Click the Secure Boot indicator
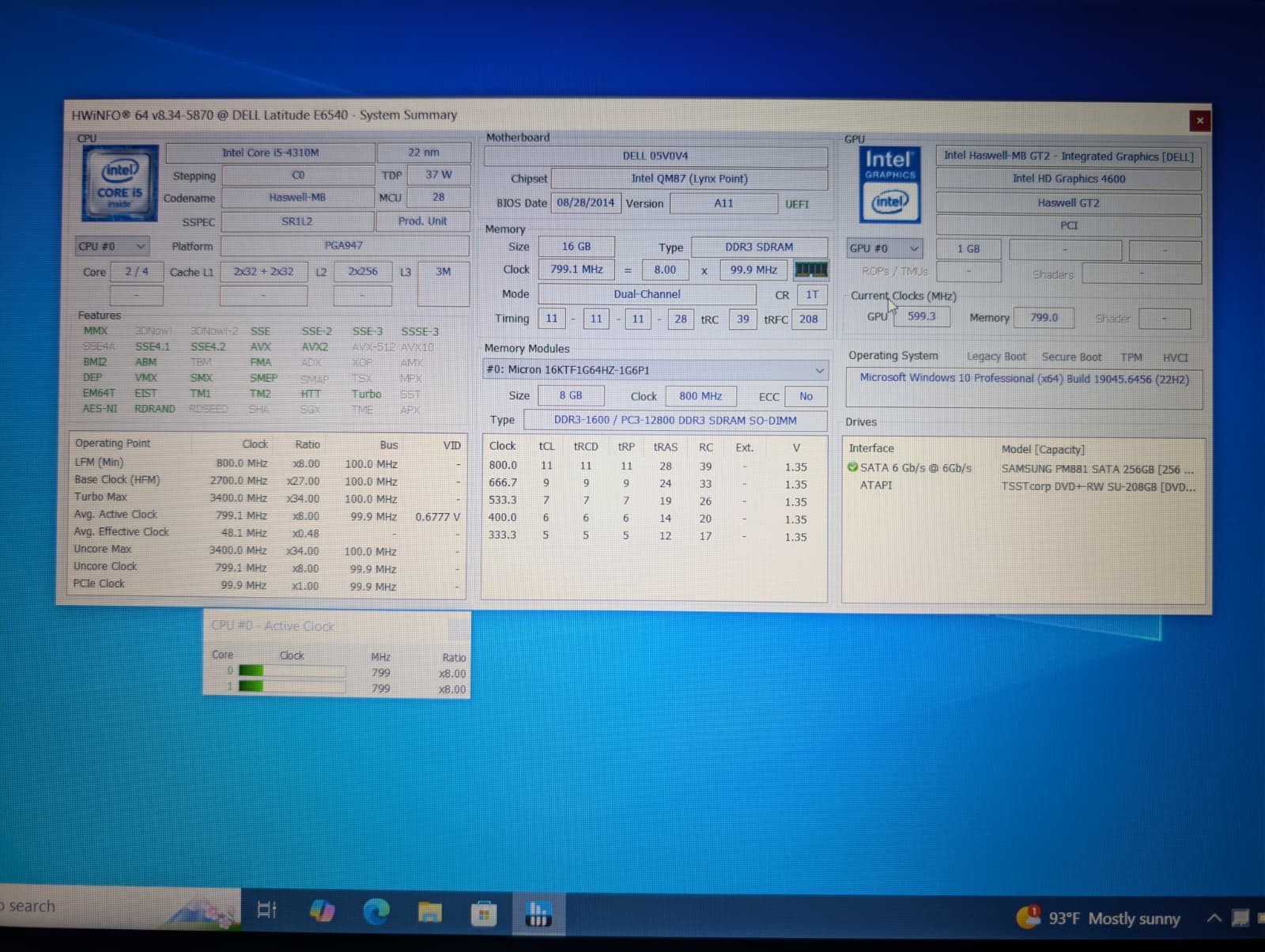This screenshot has height=952, width=1265. coord(1071,357)
